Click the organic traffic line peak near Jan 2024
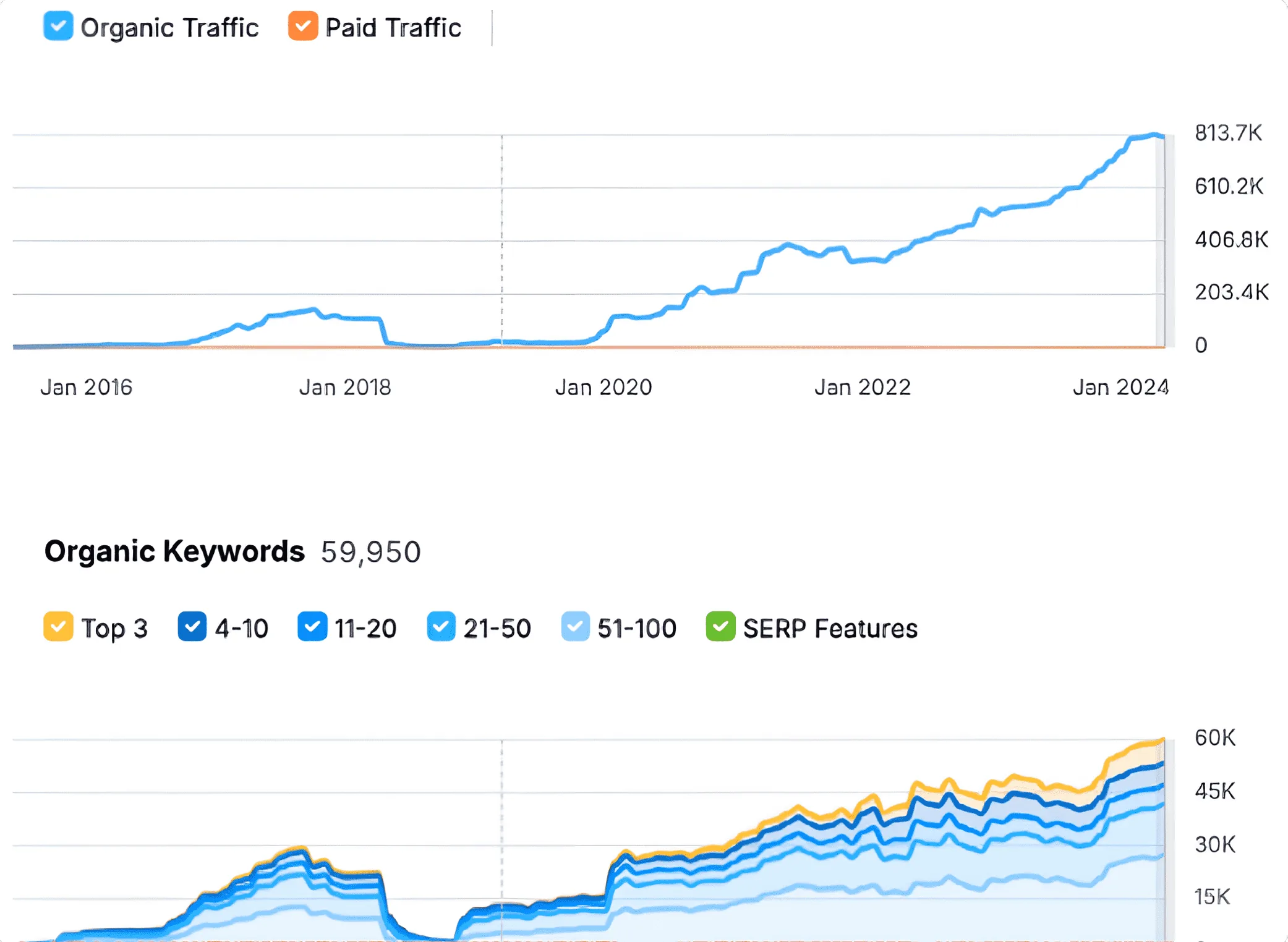This screenshot has width=1288, height=942. [1154, 135]
